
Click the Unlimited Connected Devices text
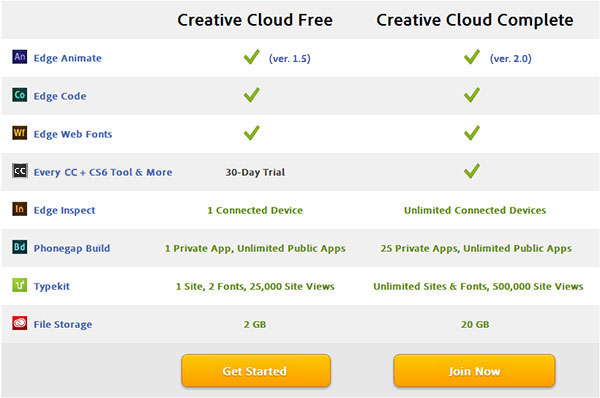[x=475, y=210]
